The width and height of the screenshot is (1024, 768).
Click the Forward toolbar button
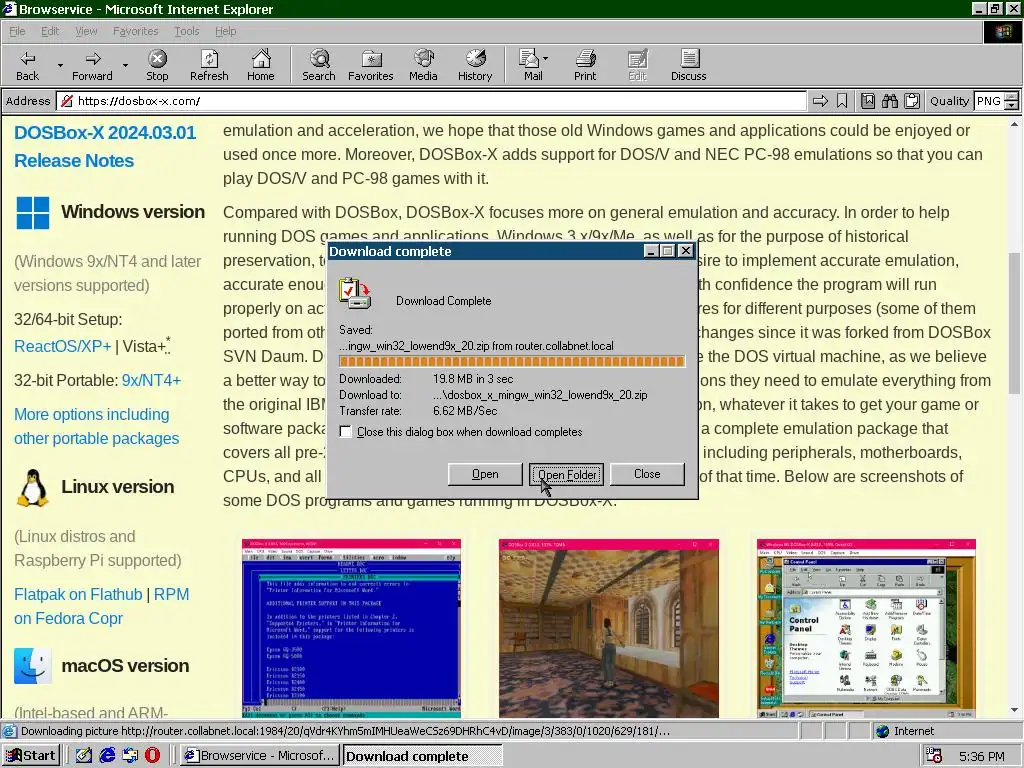[x=92, y=65]
